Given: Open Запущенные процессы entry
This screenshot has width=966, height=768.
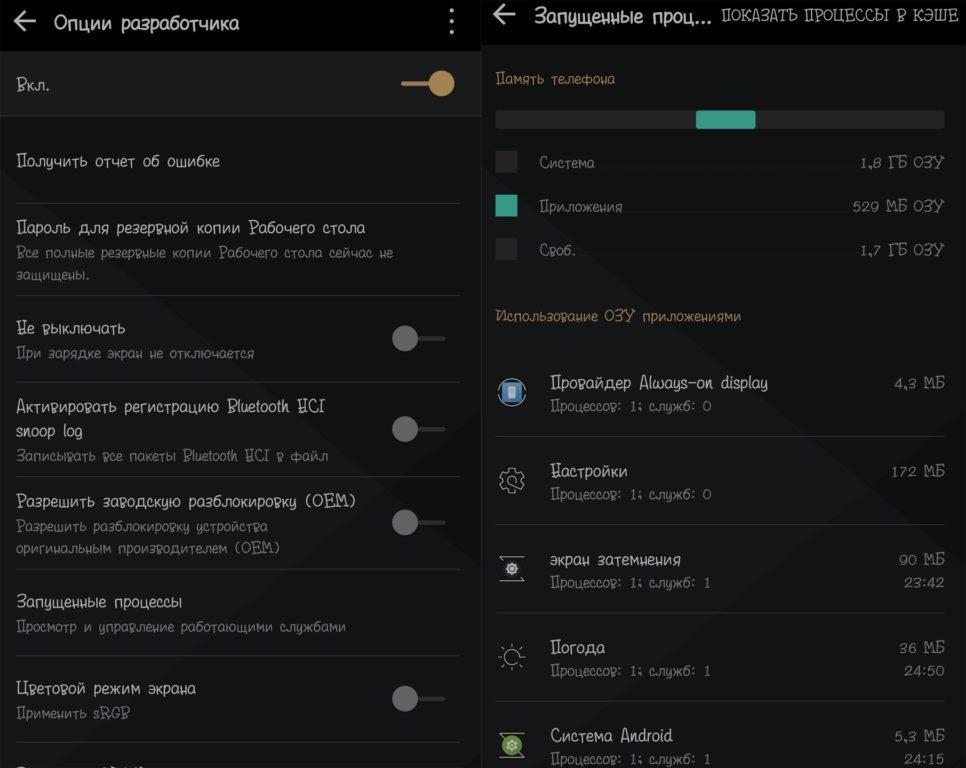Looking at the screenshot, I should (x=237, y=613).
